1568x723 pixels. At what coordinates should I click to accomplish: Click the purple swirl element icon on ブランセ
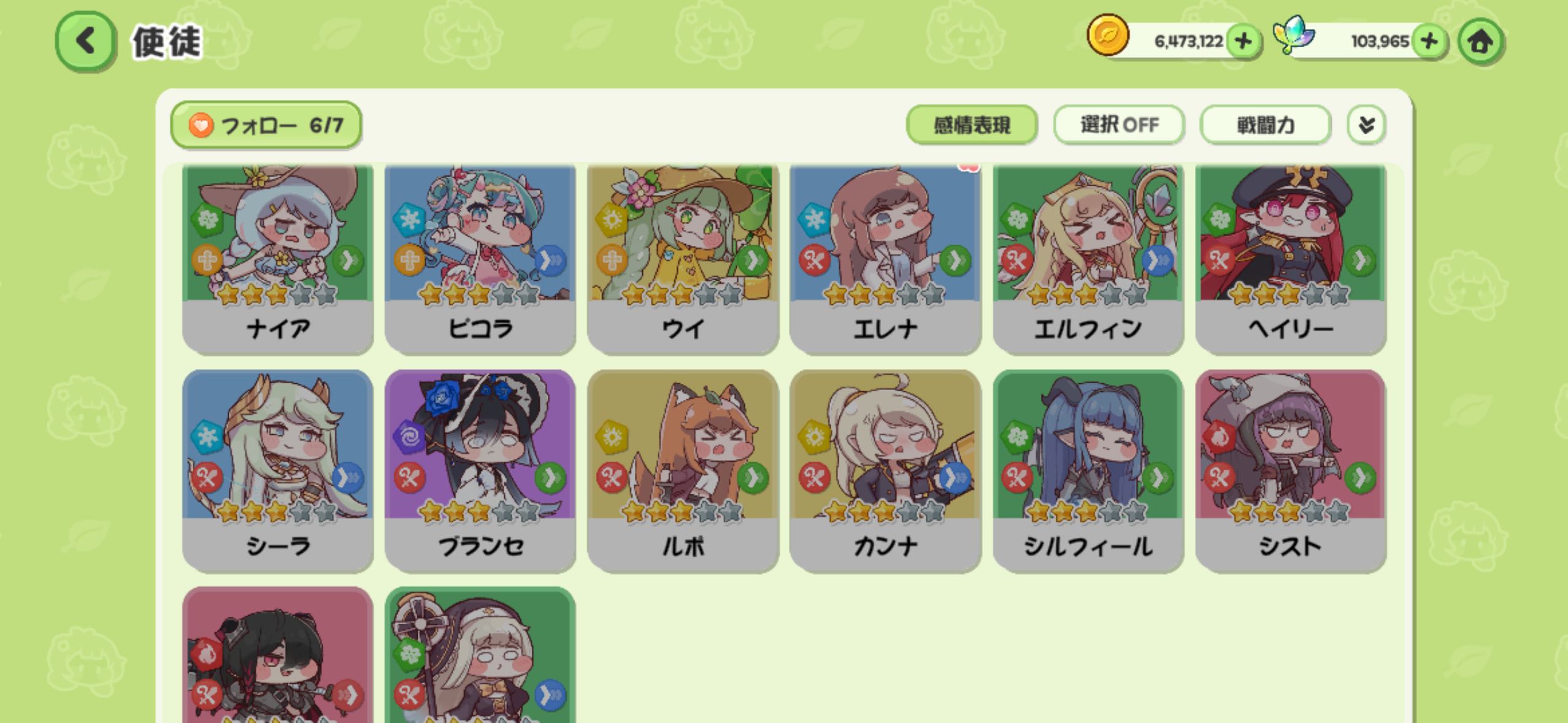click(x=409, y=437)
